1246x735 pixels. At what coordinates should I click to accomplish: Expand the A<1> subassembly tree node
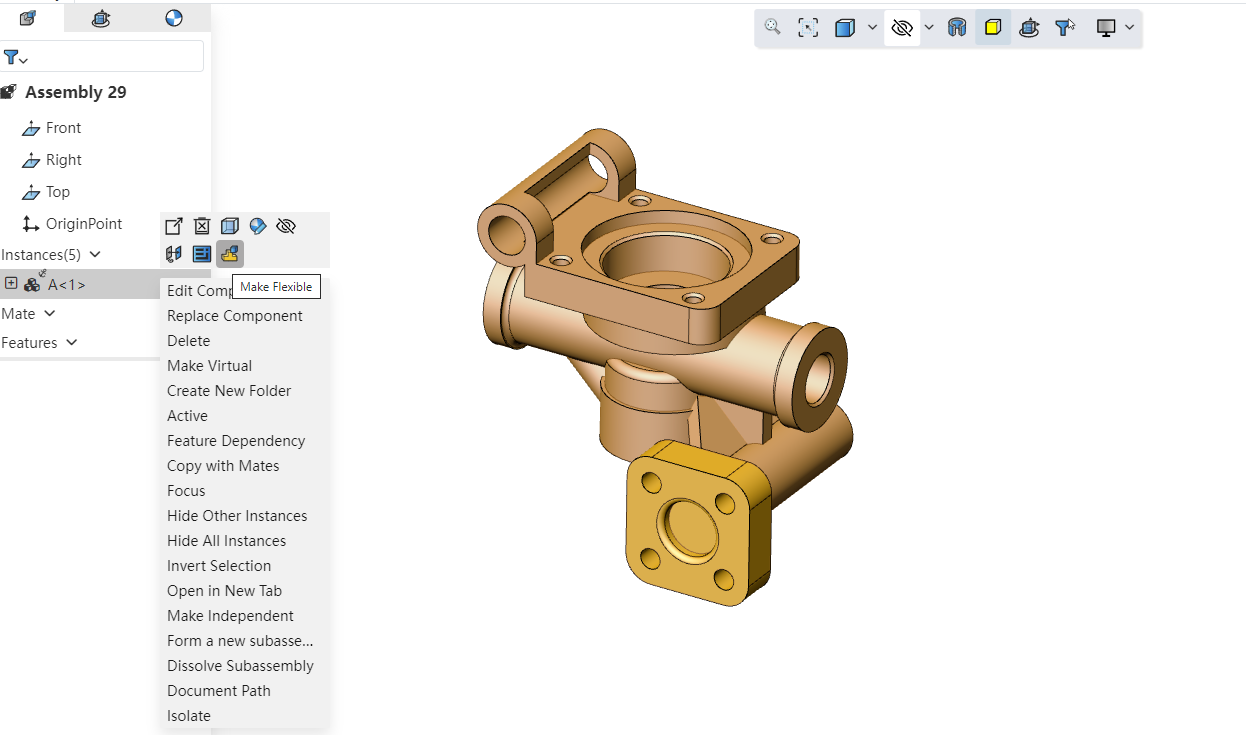(11, 284)
